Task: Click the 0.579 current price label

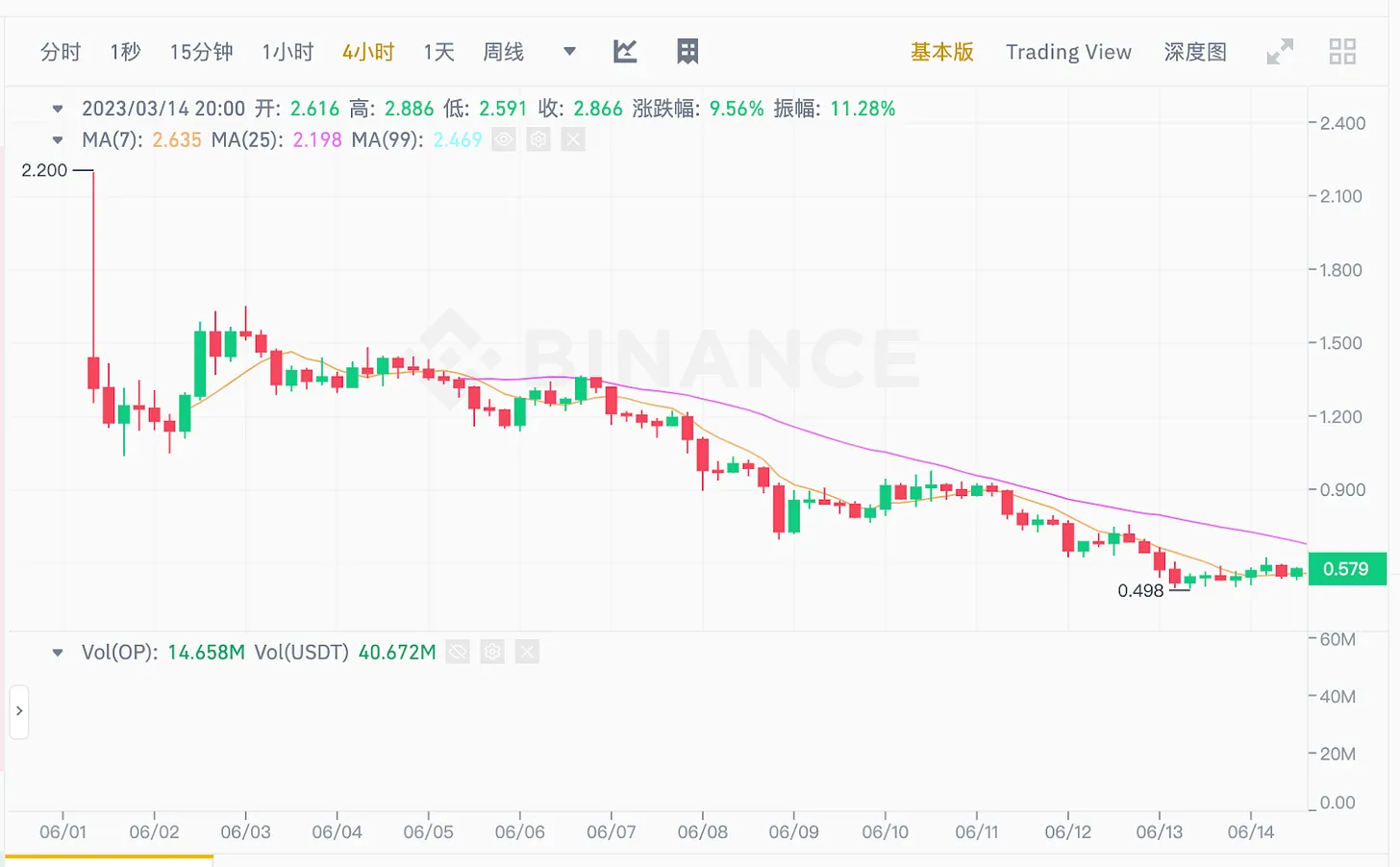Action: [x=1346, y=569]
